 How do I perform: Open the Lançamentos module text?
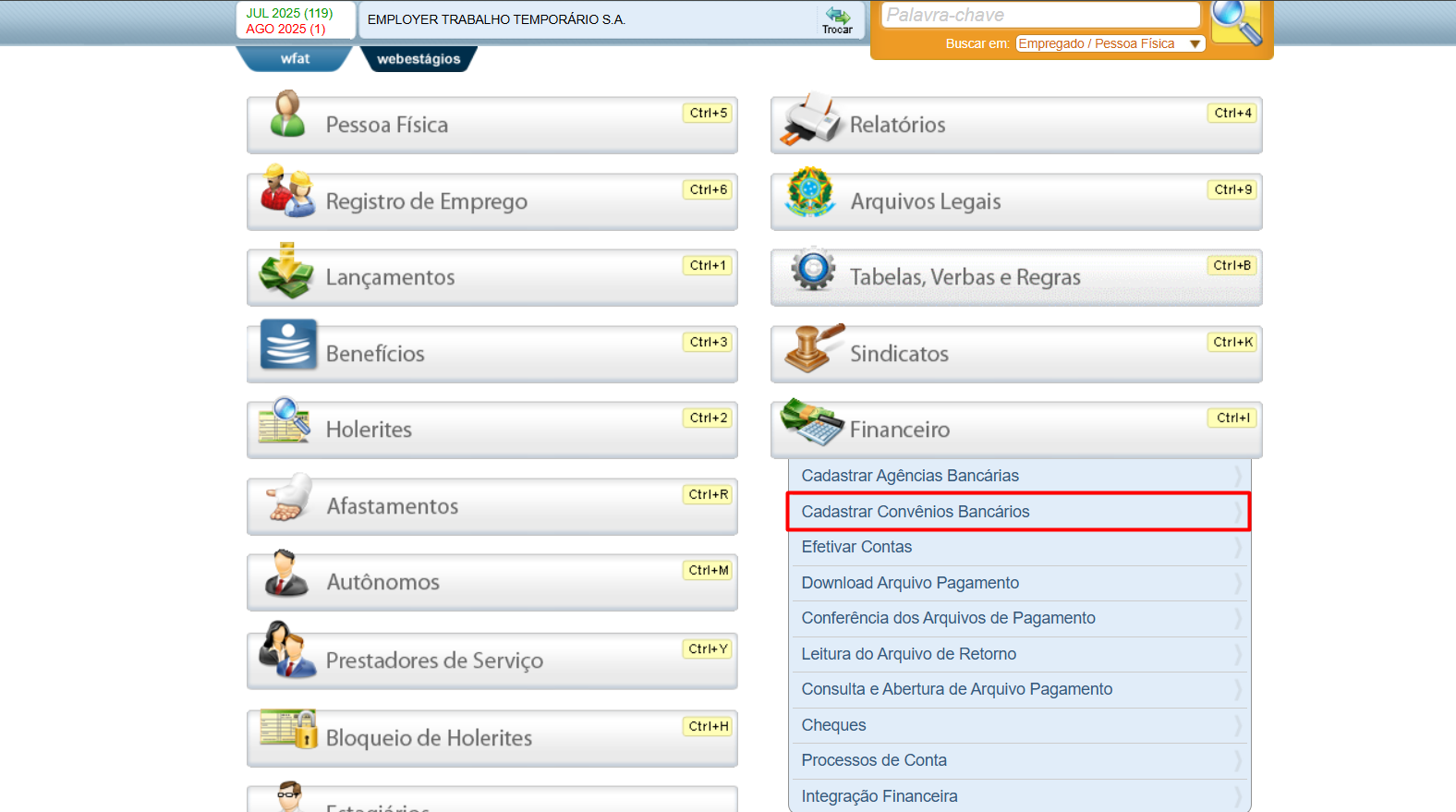[x=390, y=277]
